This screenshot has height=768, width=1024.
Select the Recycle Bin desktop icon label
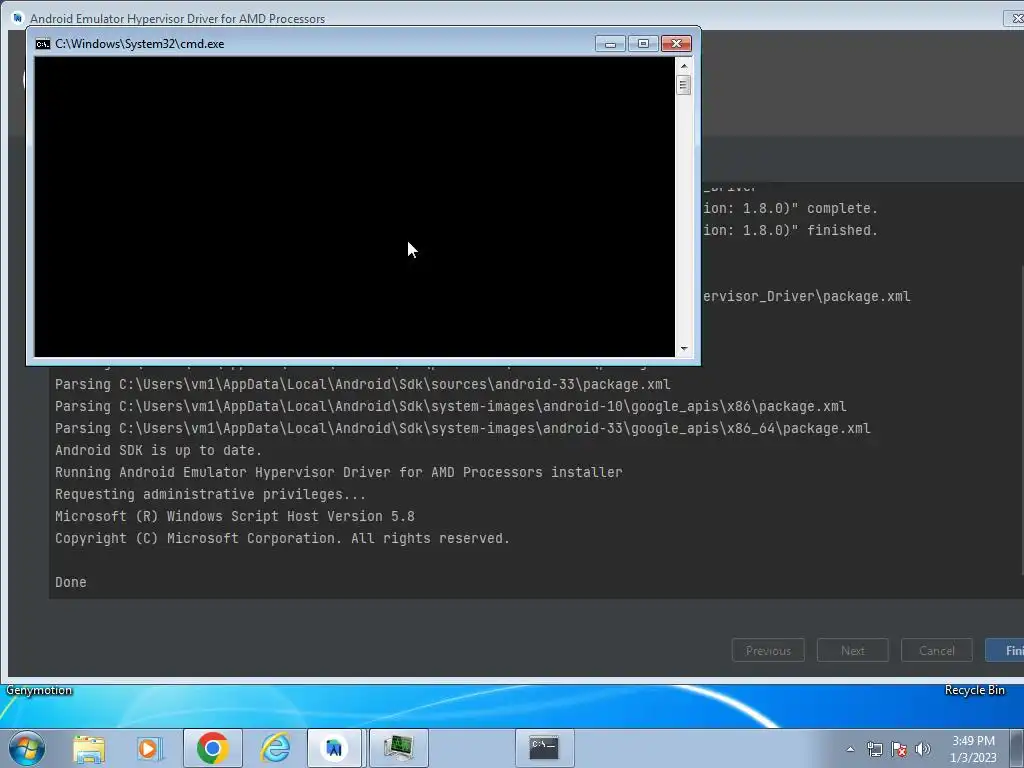pyautogui.click(x=974, y=690)
